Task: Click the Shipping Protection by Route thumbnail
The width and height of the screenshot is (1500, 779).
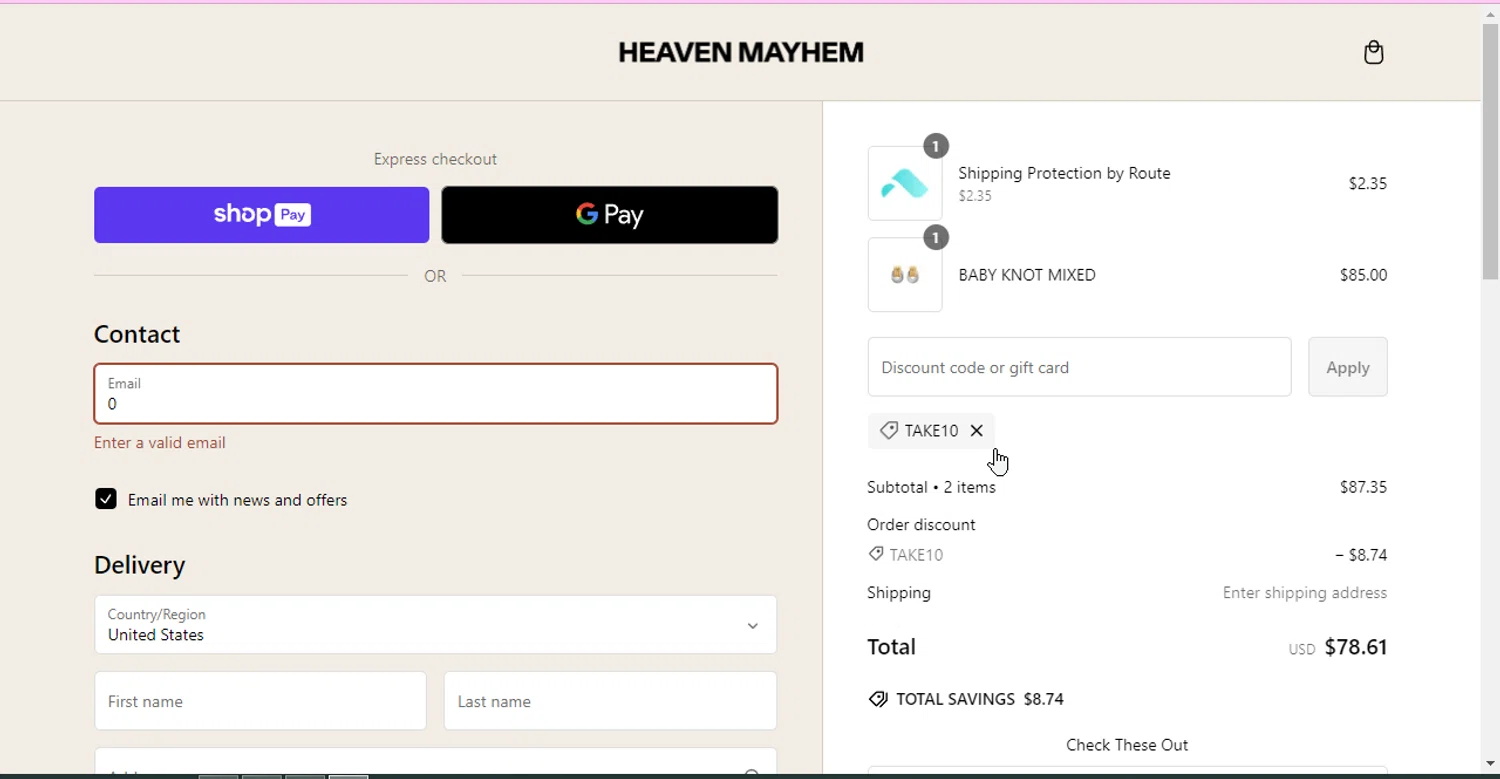Action: click(905, 183)
